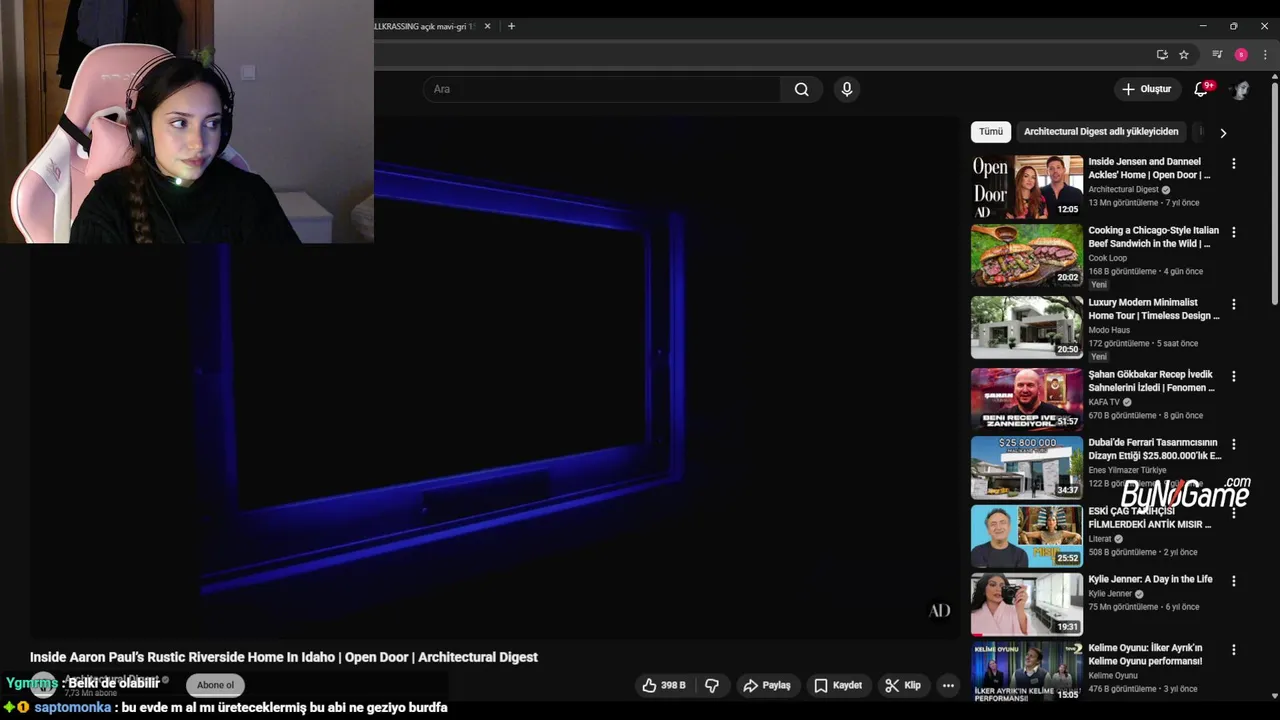Click video title Inside Aaron Paul's Rustic Riverside Home
1280x720 pixels.
284,657
